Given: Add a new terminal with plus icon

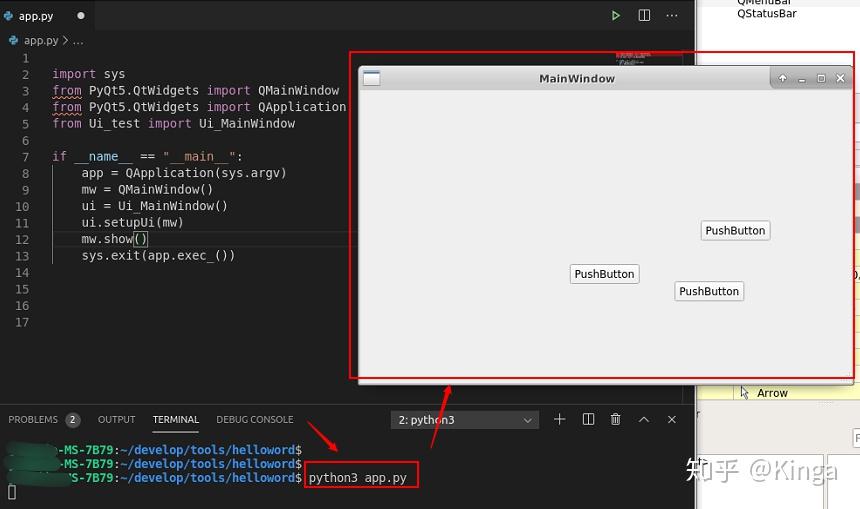Looking at the screenshot, I should [x=559, y=420].
